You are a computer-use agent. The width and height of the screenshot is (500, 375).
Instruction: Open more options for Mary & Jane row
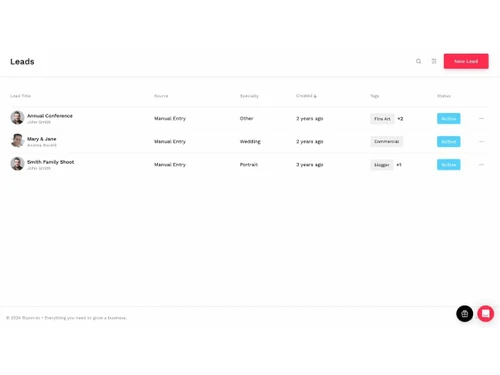[x=482, y=142]
